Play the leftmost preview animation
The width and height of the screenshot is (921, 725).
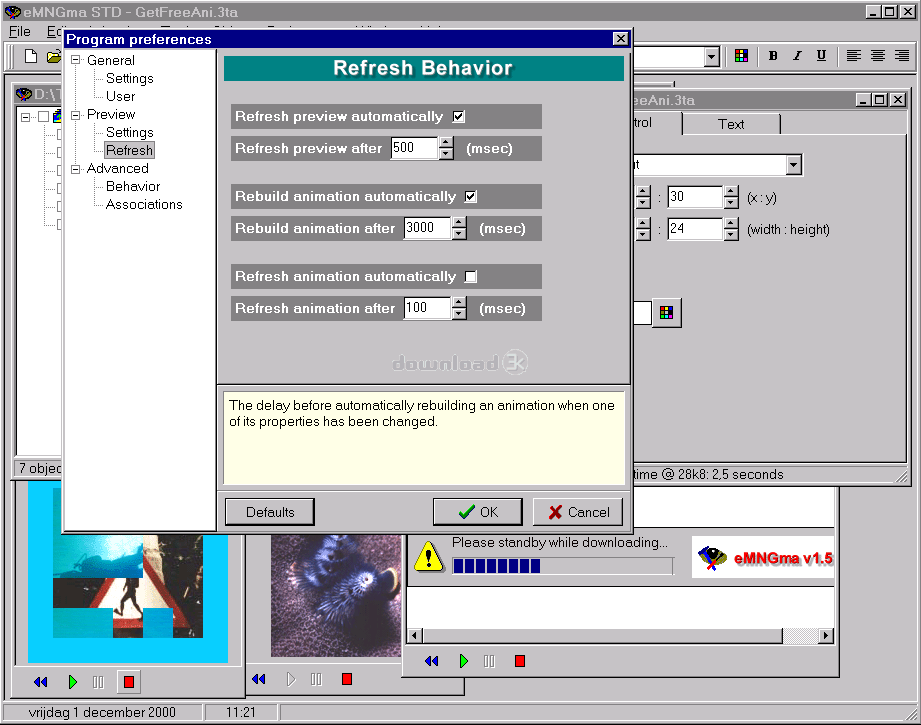coord(72,682)
